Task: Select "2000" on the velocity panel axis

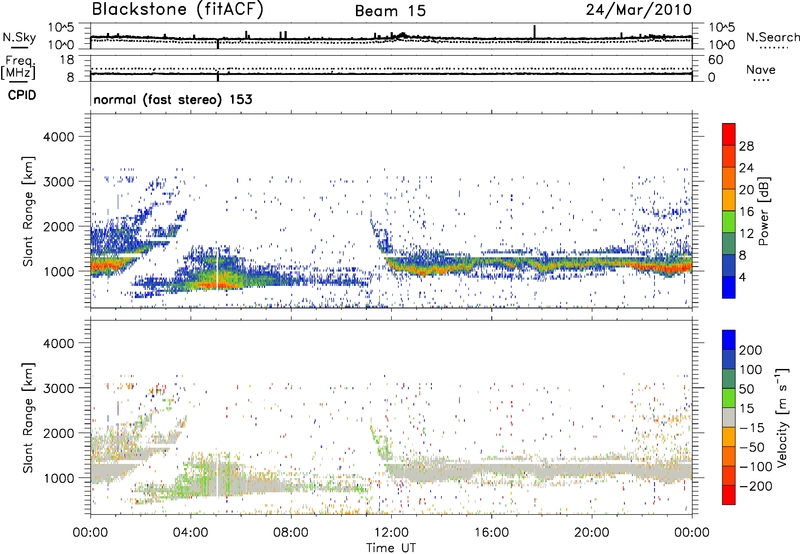Action: pos(59,433)
